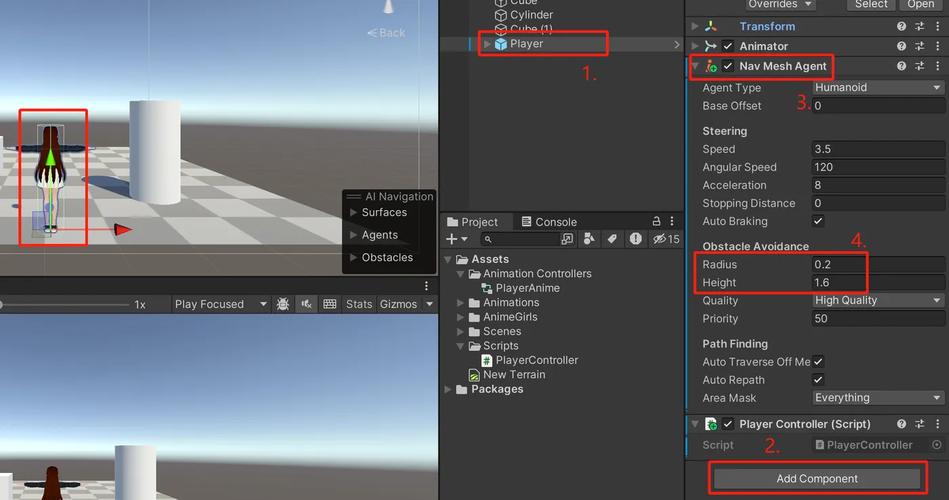Toggle the Auto Repath checkbox
Screen dimensions: 949x500
[818, 380]
